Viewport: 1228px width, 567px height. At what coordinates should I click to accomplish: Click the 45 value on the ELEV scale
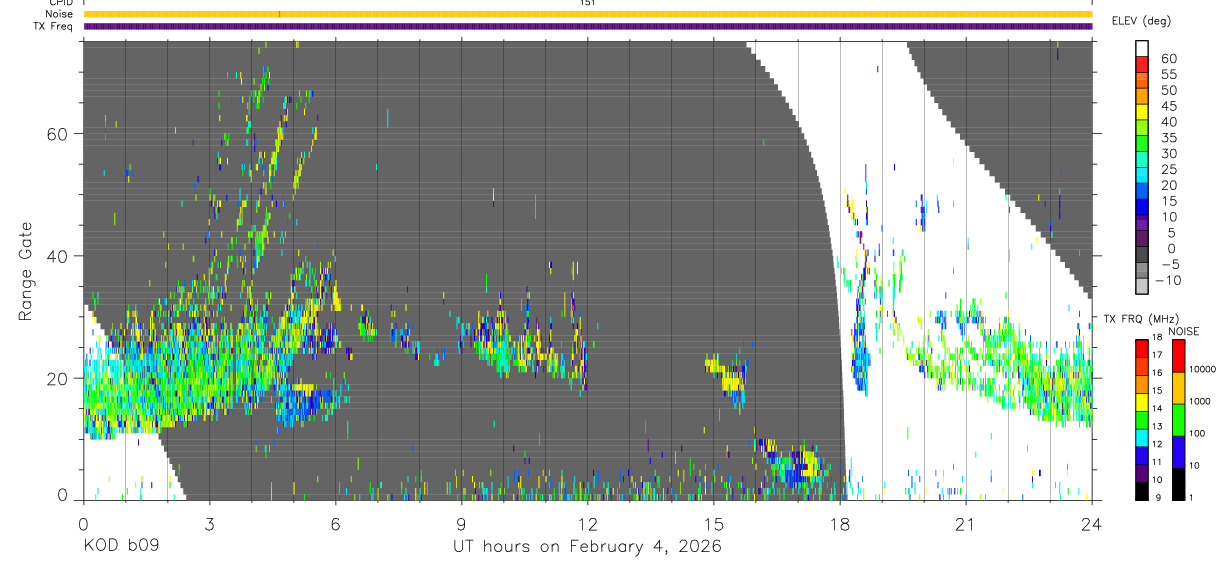tap(1169, 106)
